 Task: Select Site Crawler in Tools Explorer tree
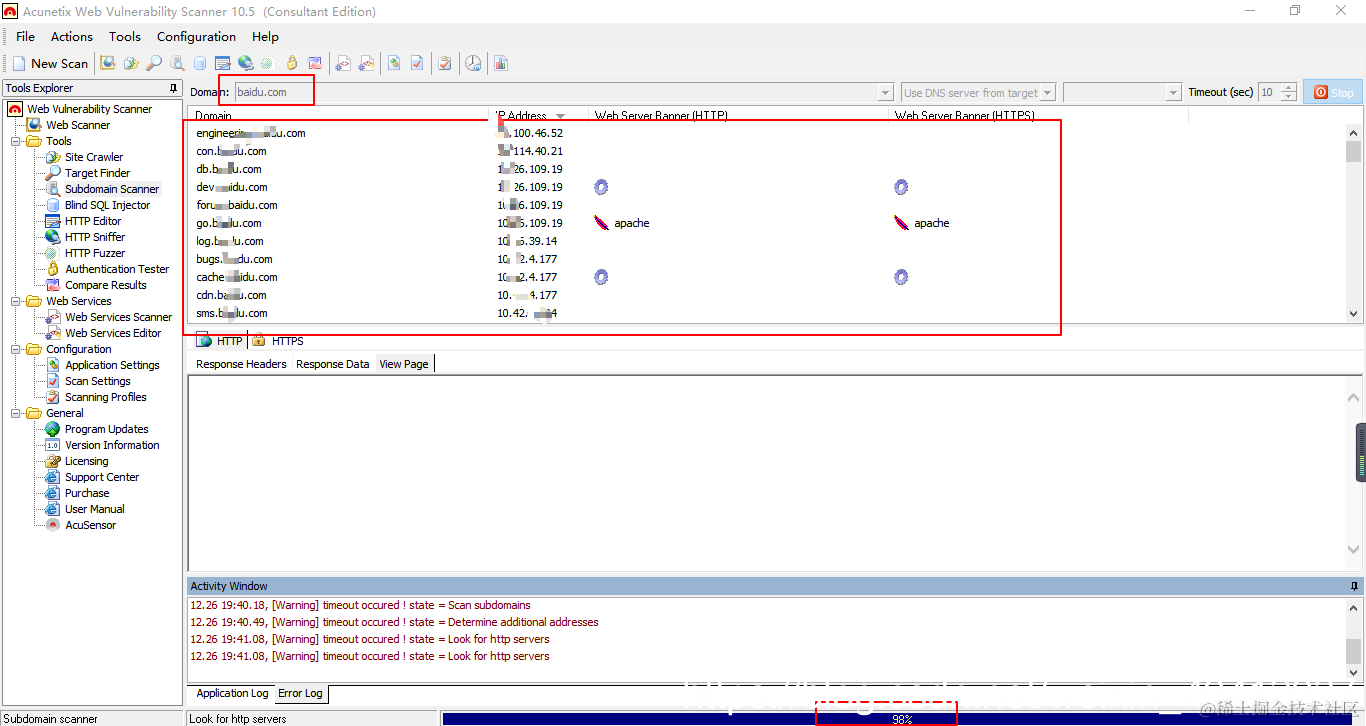[x=94, y=157]
